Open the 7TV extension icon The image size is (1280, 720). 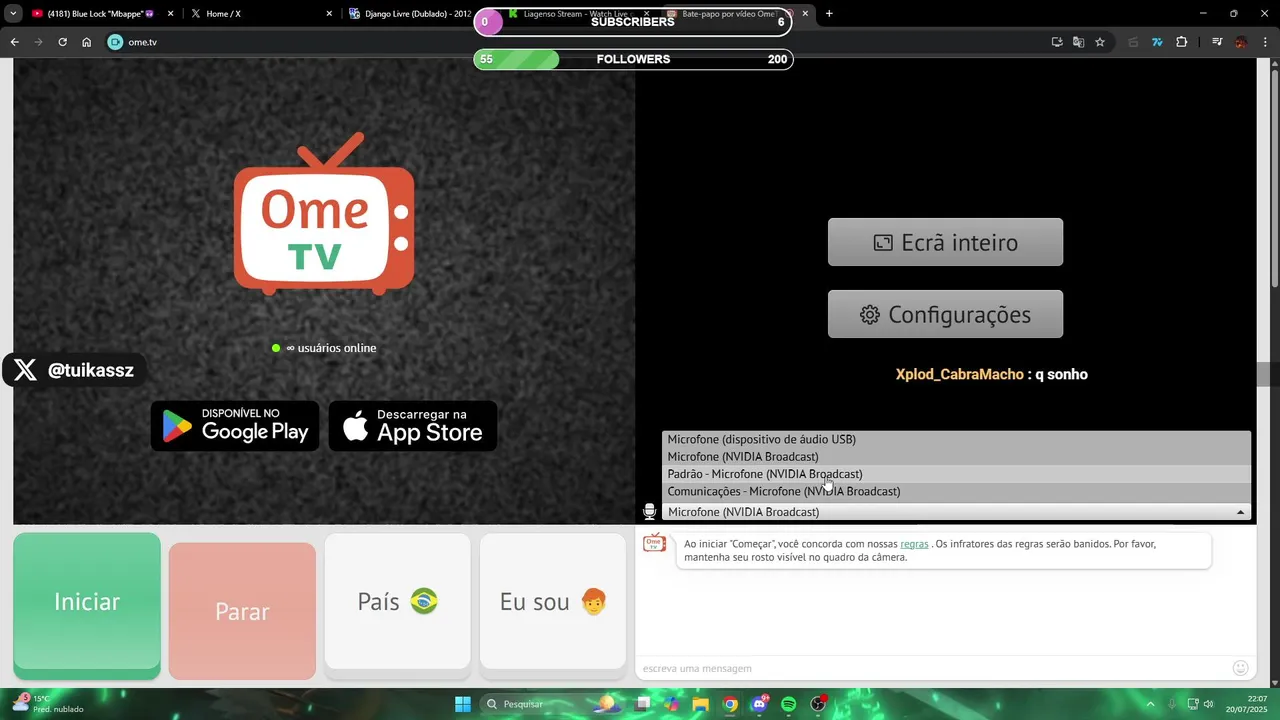point(1157,42)
